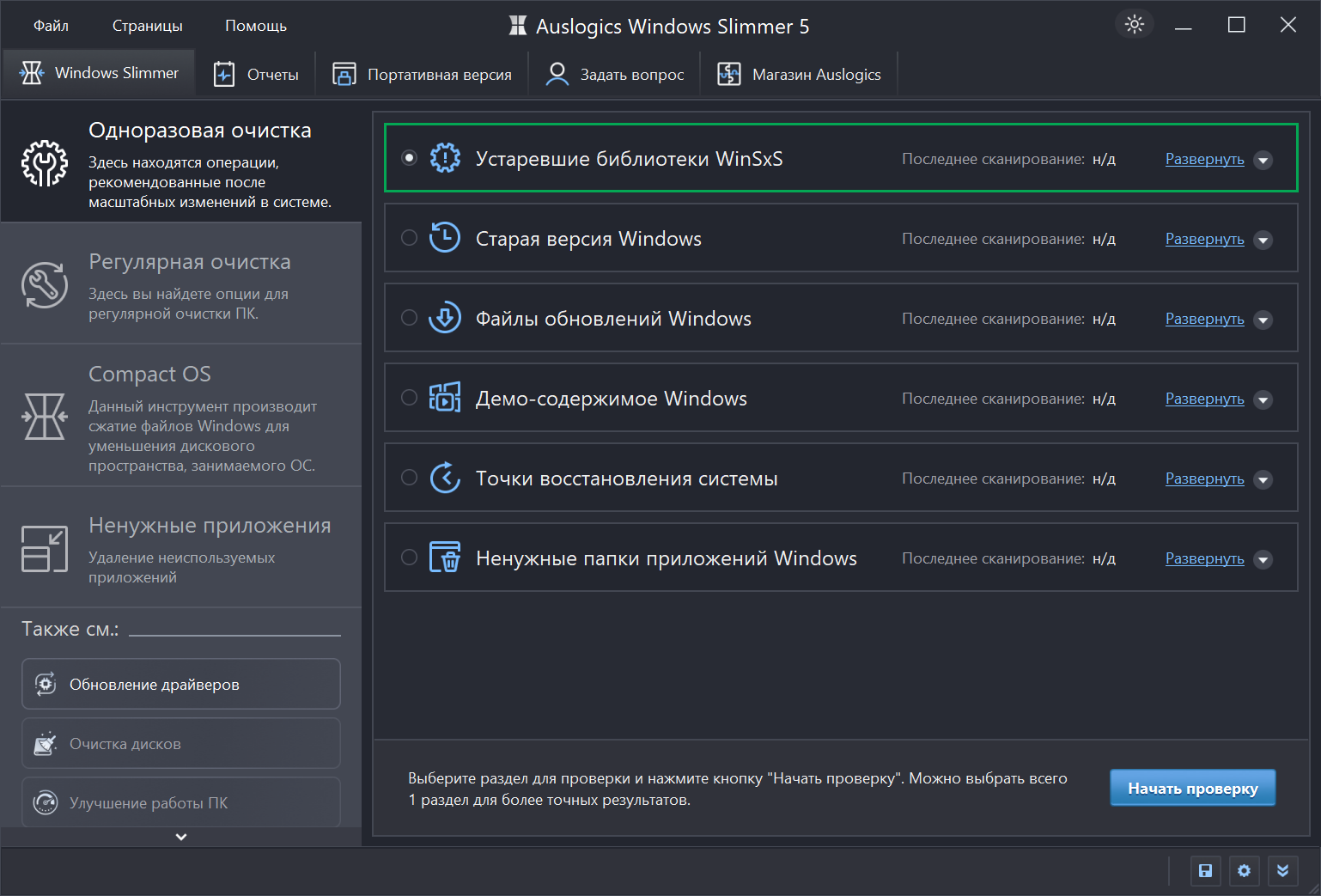Select the Старая версия Windows radio button
Screen dimensions: 1321x896
(410, 237)
